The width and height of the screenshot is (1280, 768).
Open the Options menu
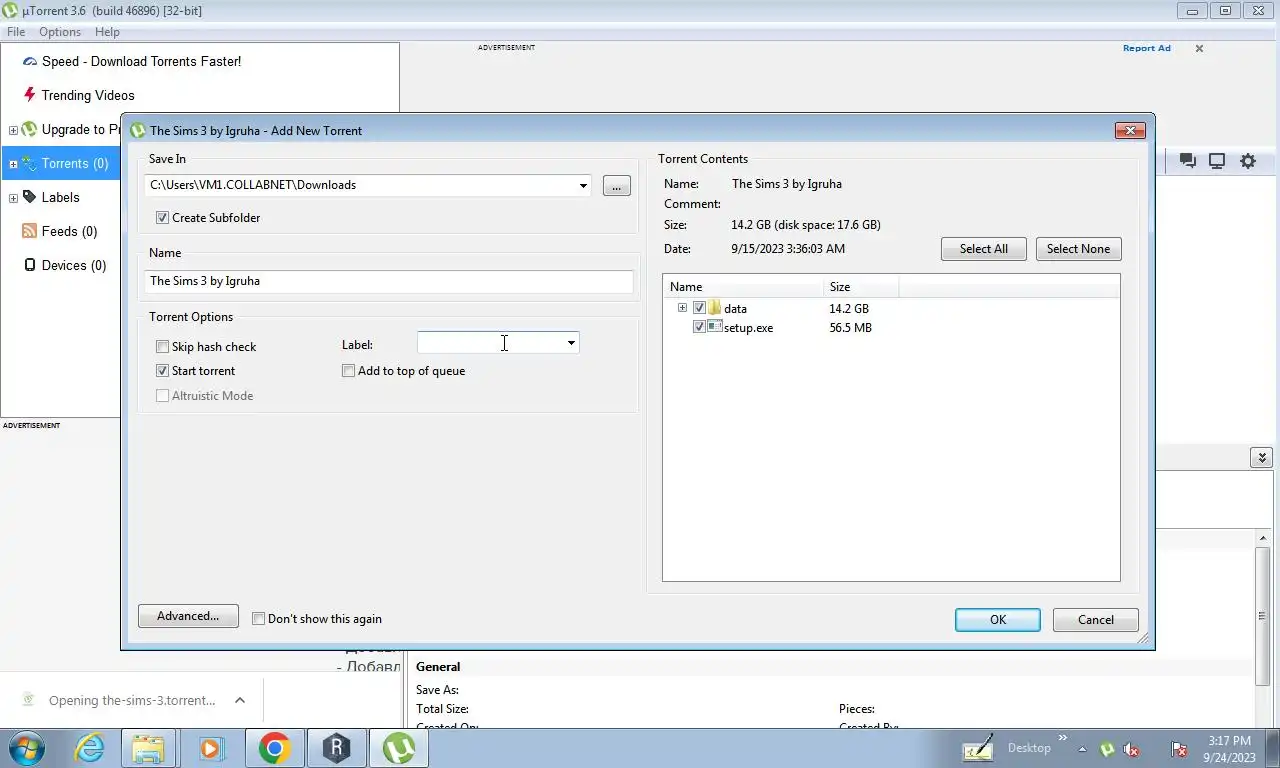coord(60,32)
